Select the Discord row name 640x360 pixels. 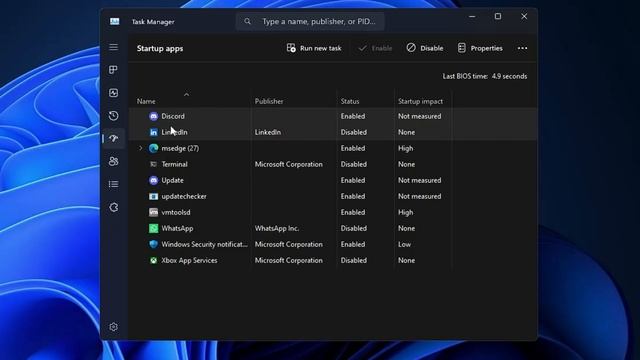(173, 116)
